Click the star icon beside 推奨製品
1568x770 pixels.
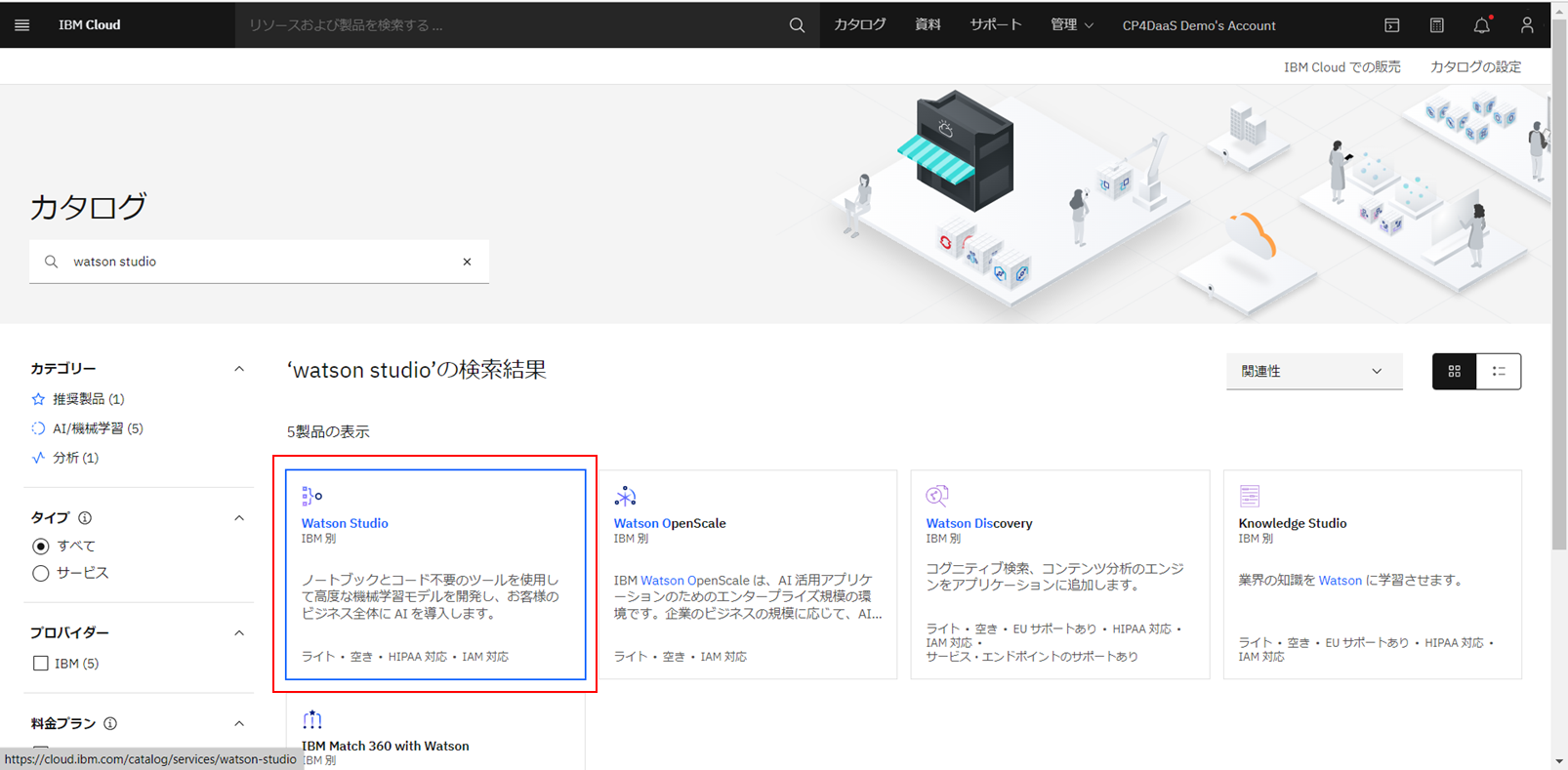pos(38,399)
